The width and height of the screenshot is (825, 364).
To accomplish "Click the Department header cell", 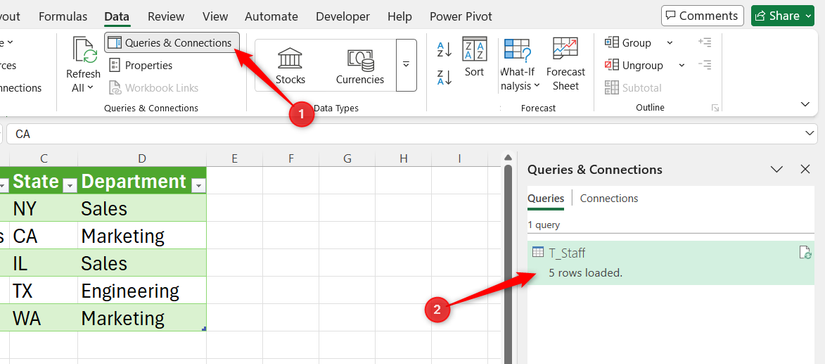I will 142,181.
